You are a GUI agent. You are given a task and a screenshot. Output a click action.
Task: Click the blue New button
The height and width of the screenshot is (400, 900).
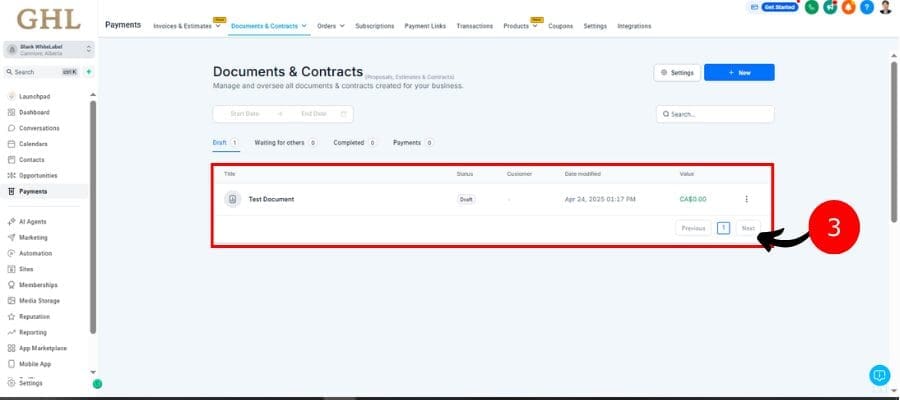[739, 72]
